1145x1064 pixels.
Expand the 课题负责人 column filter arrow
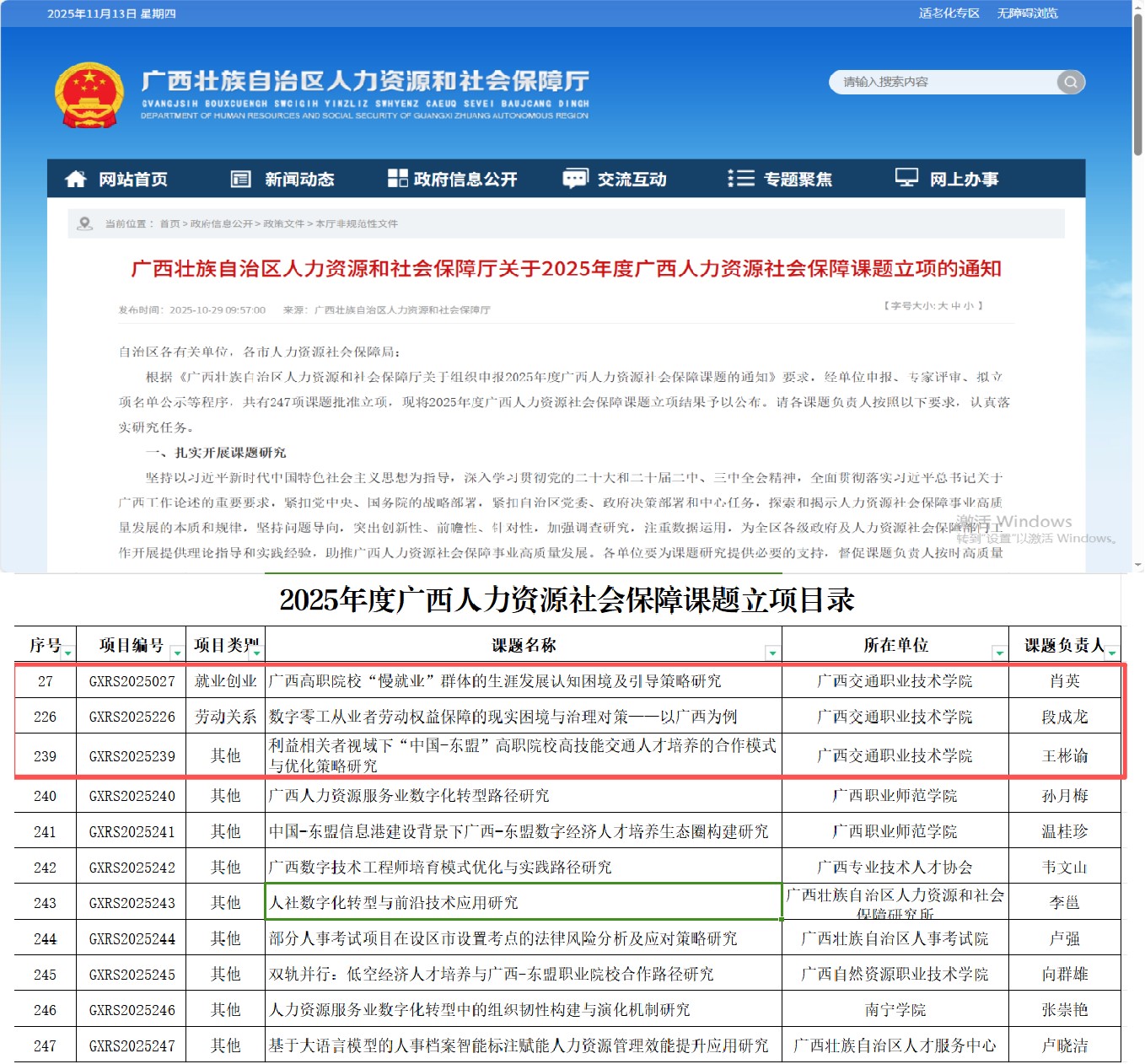(x=1112, y=653)
